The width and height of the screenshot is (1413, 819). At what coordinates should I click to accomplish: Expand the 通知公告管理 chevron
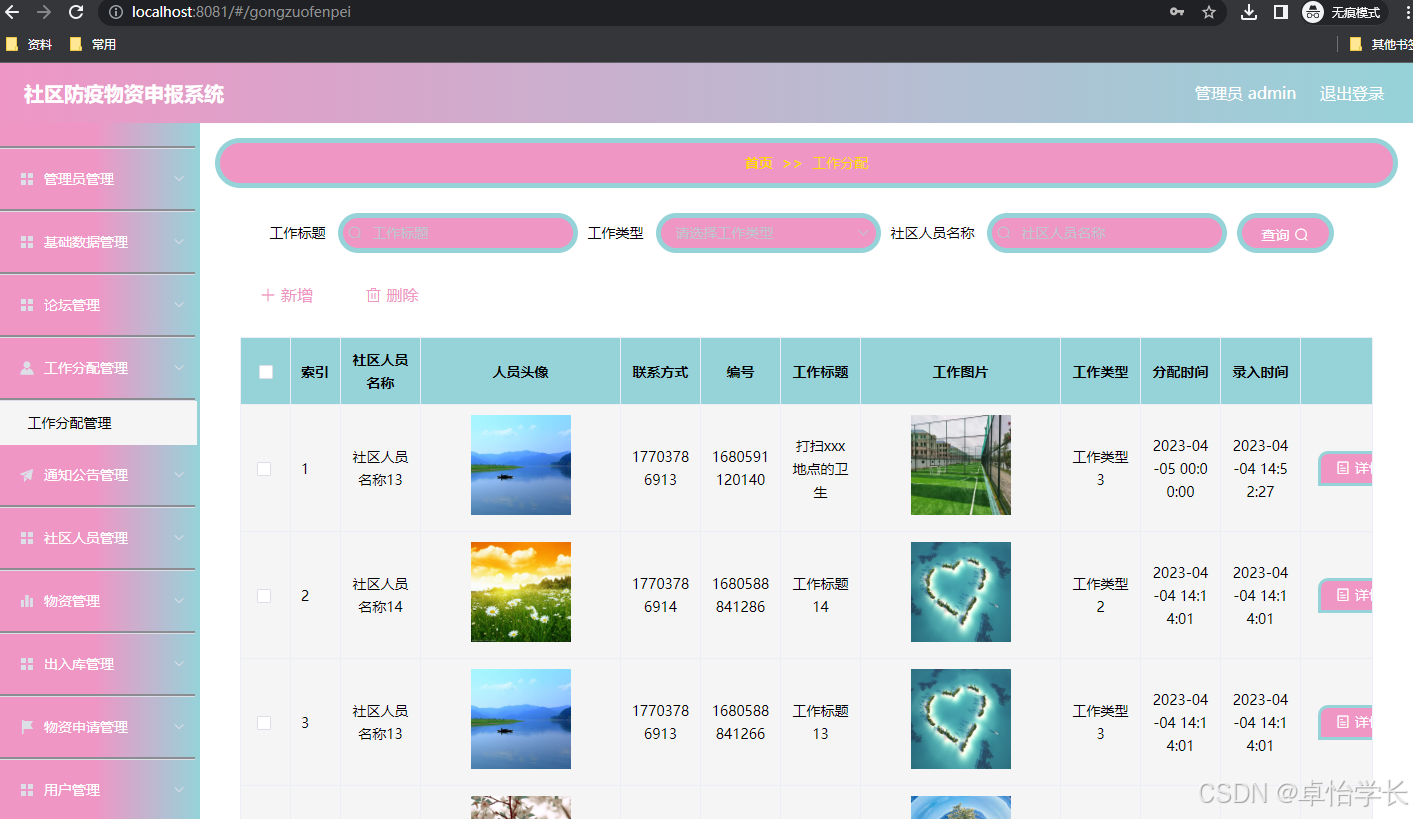[179, 475]
